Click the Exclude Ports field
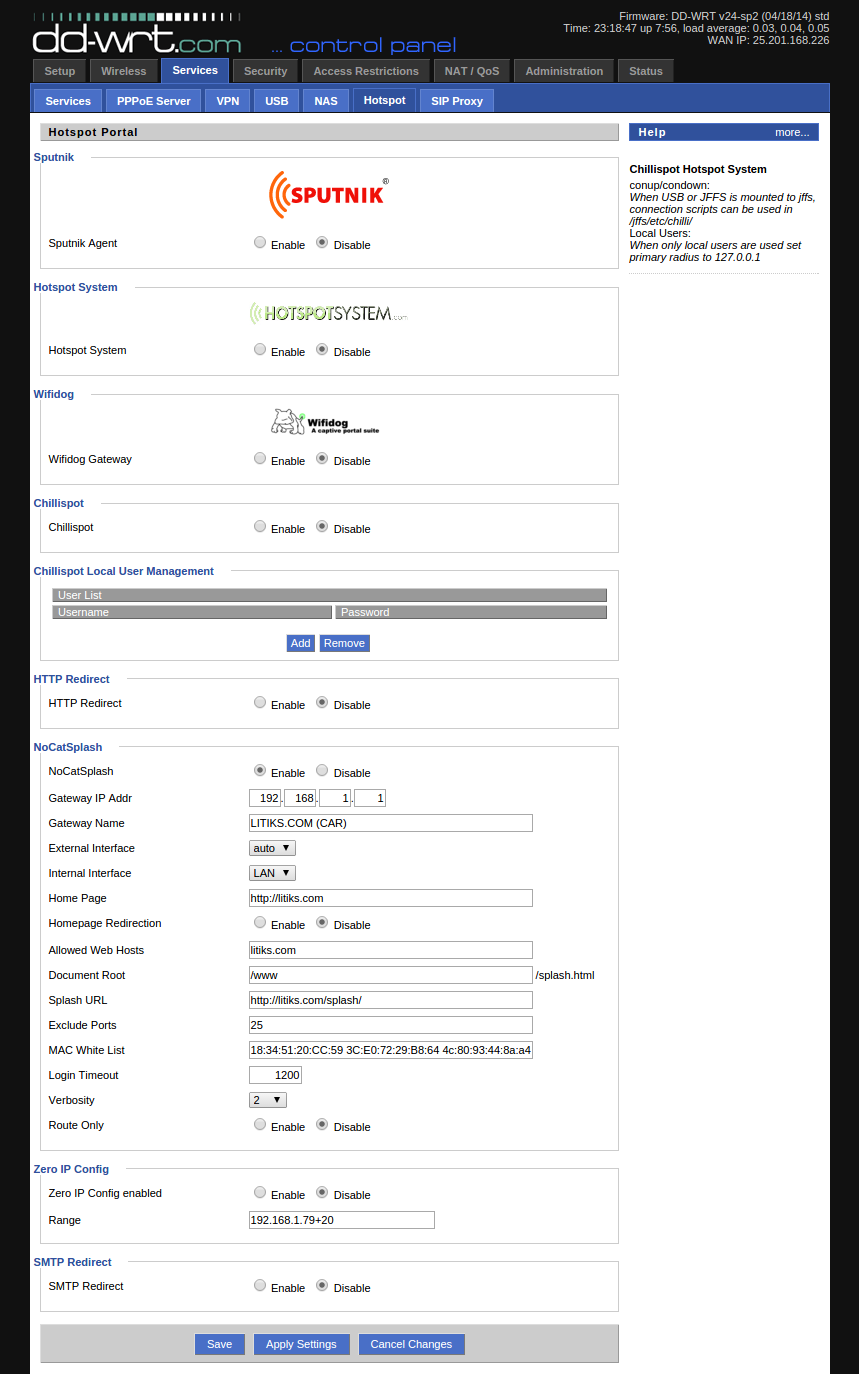This screenshot has height=1374, width=859. click(x=391, y=1025)
